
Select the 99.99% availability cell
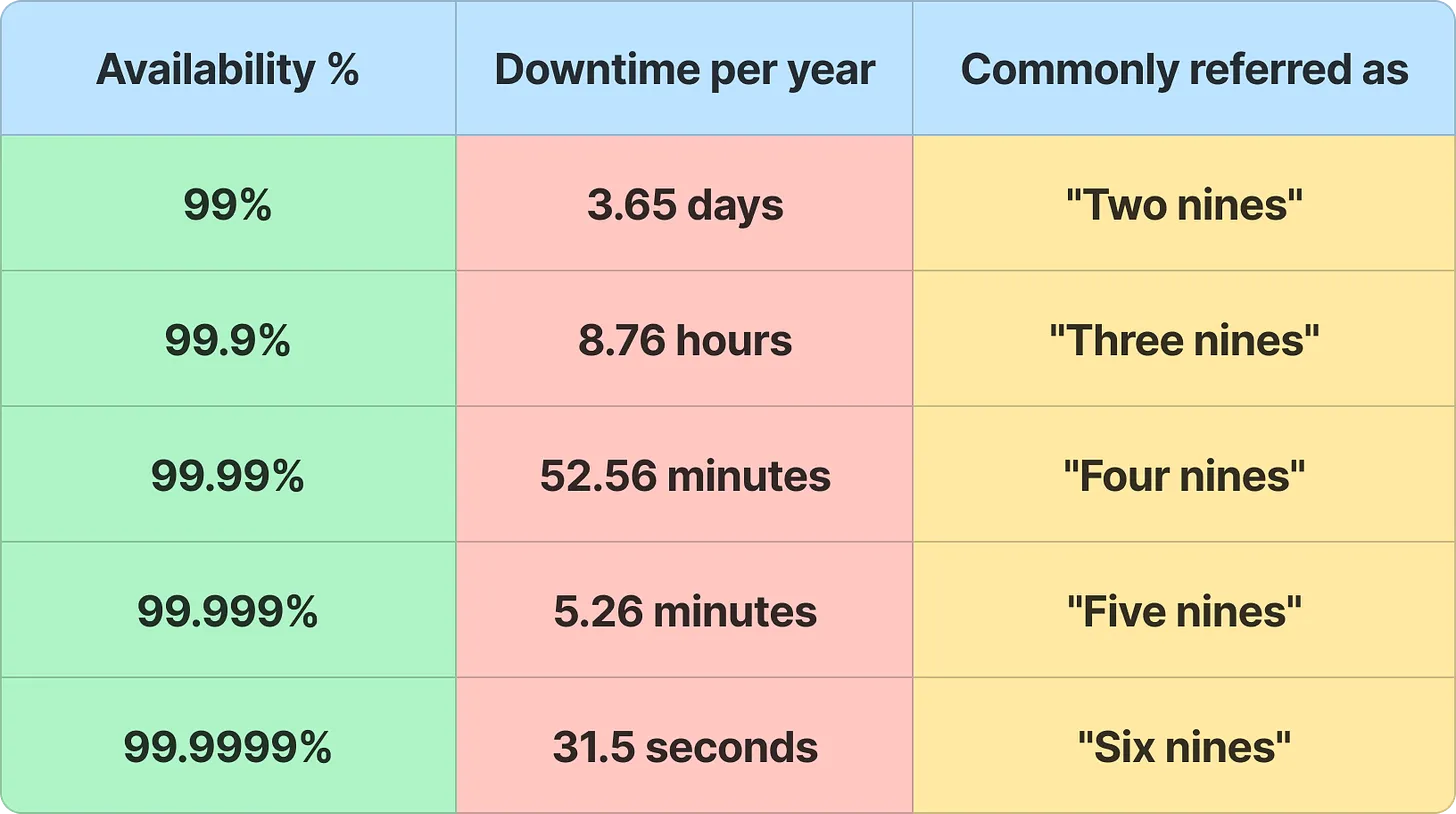pyautogui.click(x=227, y=476)
